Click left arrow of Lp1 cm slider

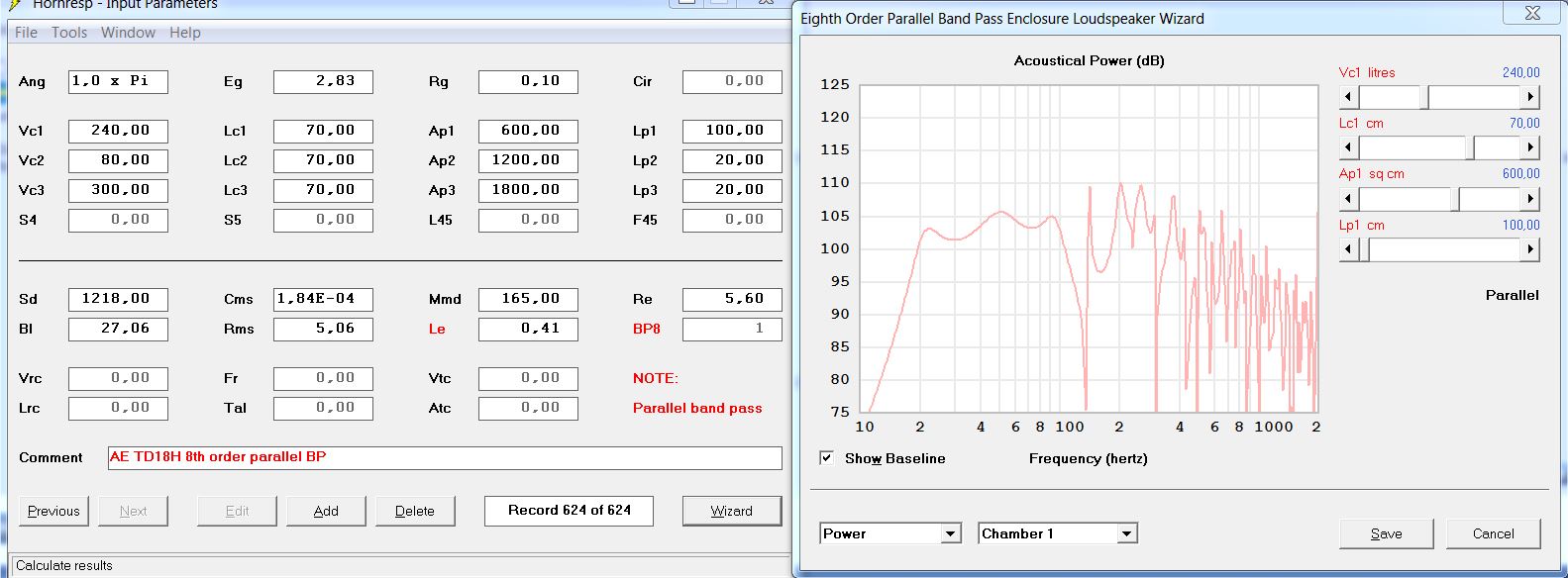(x=1348, y=249)
